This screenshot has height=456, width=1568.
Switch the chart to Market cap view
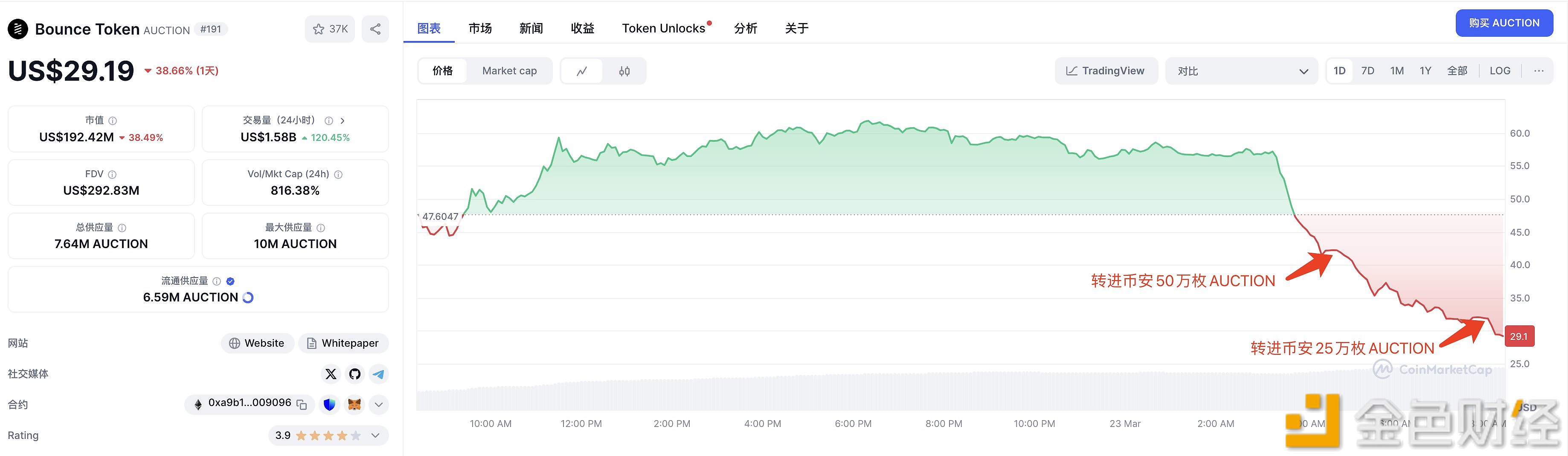pyautogui.click(x=509, y=71)
